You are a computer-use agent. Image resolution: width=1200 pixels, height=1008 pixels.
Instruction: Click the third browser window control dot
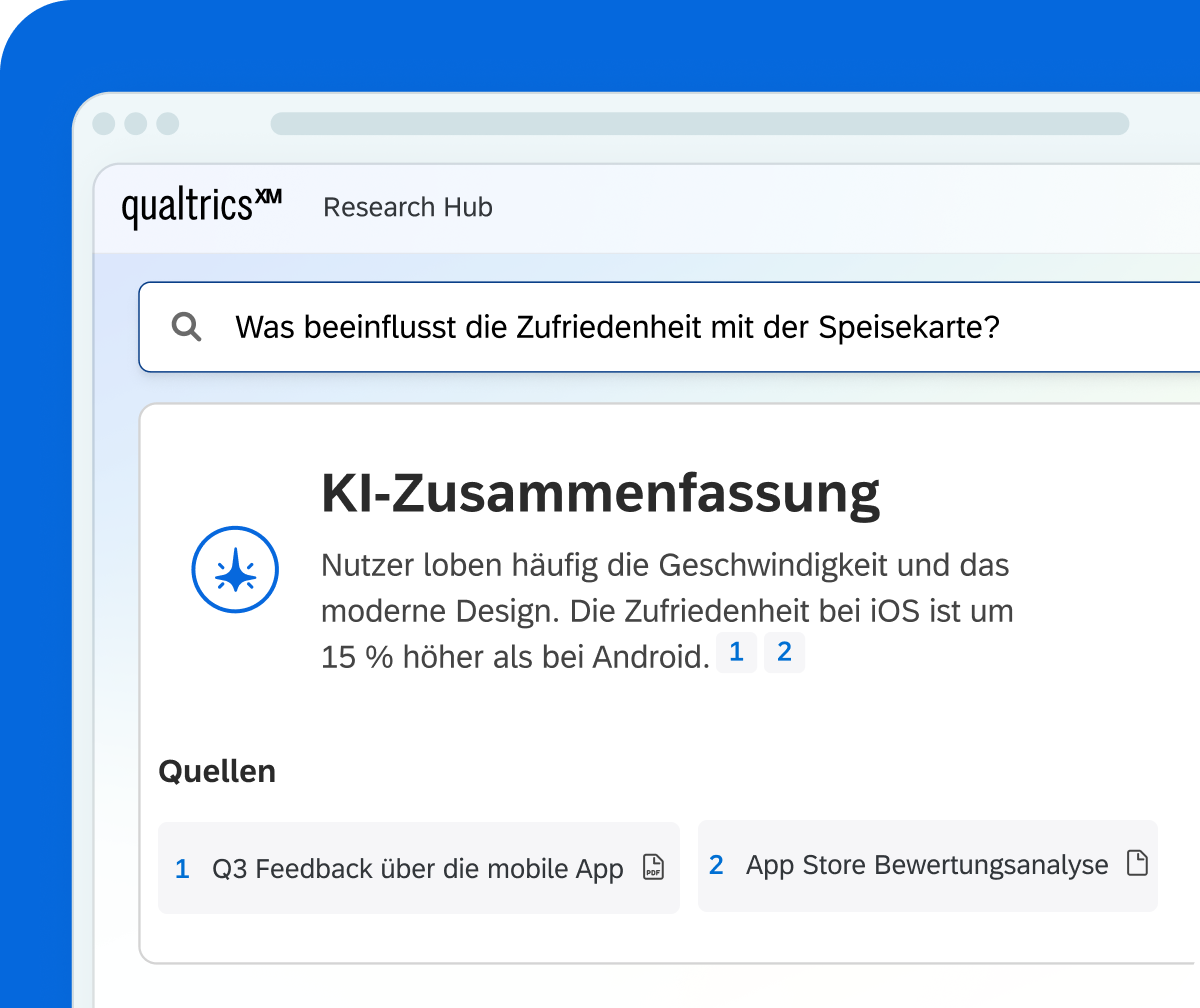(x=168, y=124)
